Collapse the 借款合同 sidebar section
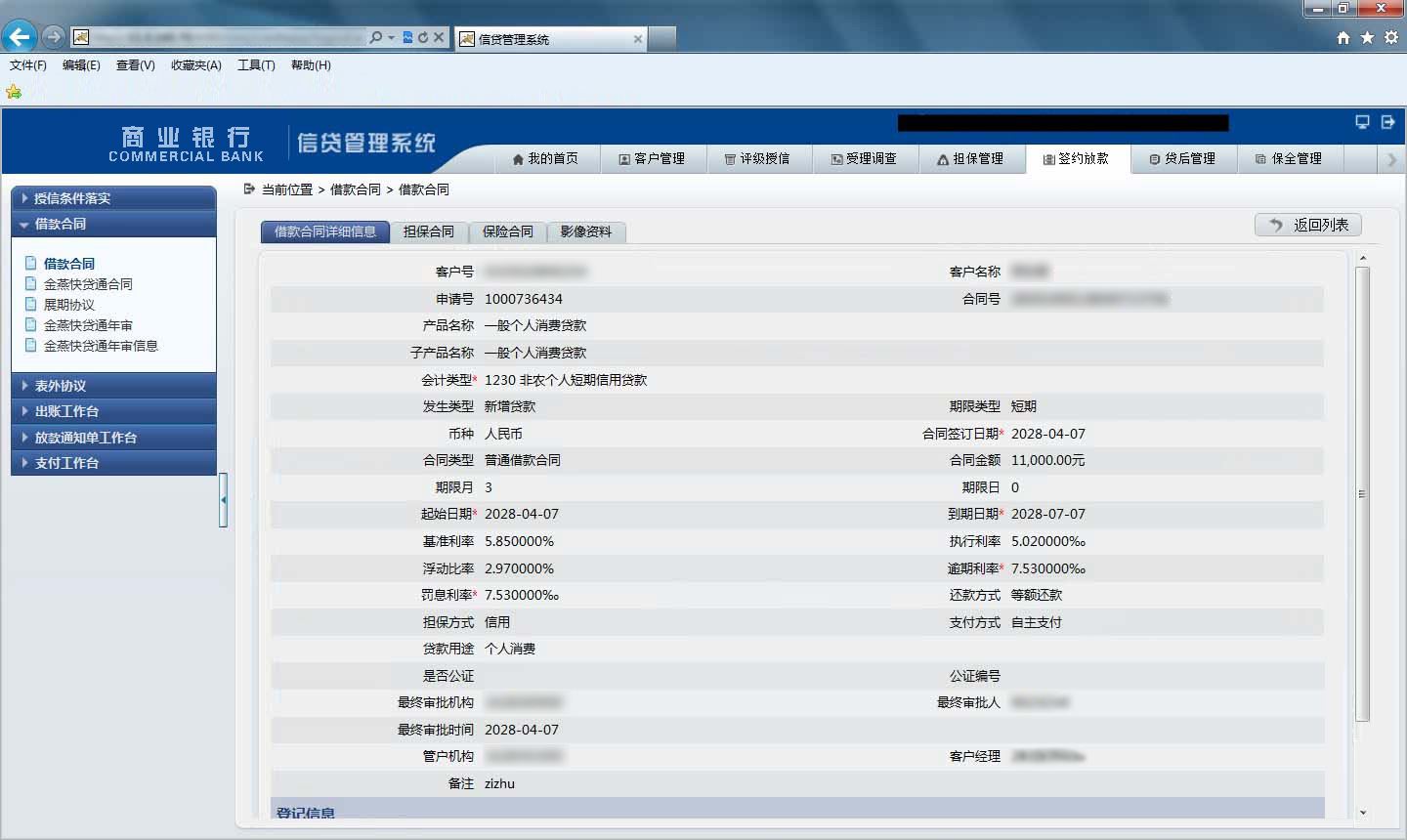The image size is (1407, 840). [113, 224]
